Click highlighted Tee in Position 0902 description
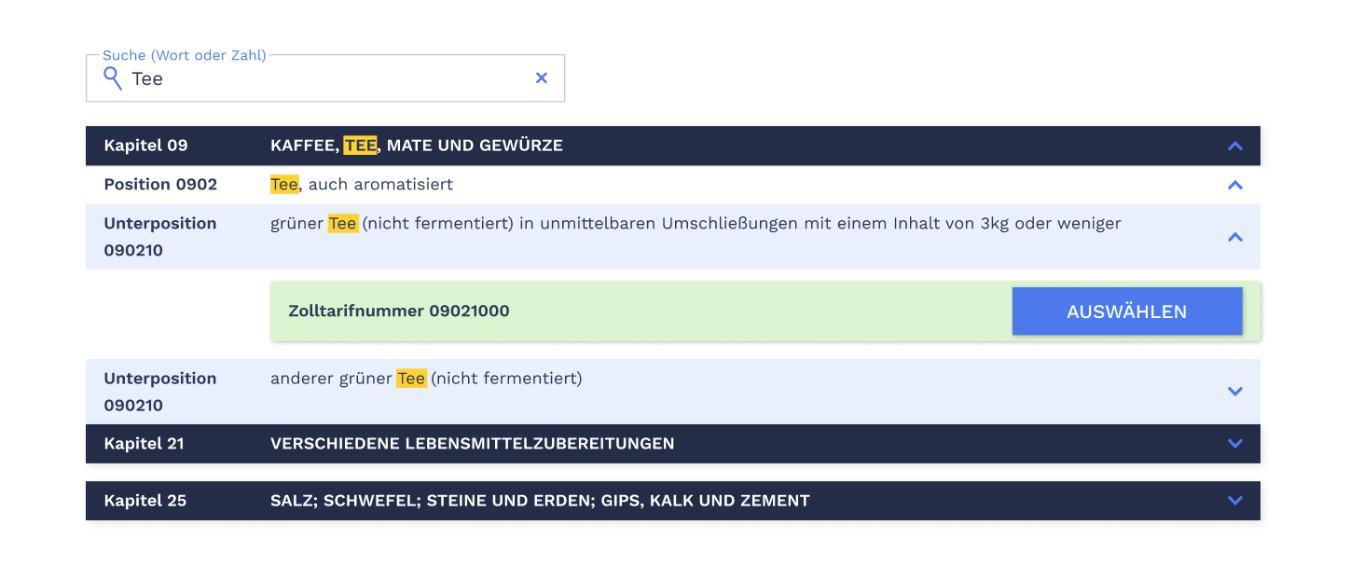 pyautogui.click(x=283, y=184)
